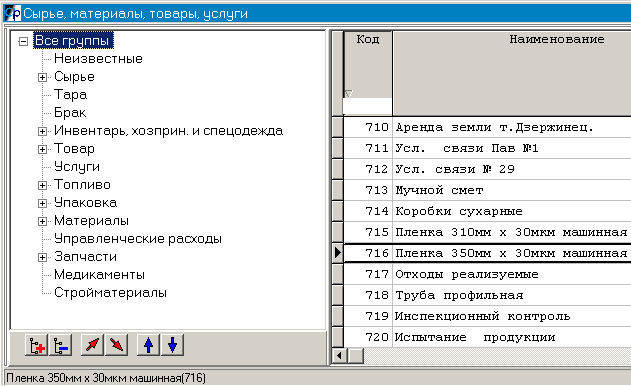Select row Испытание продукции
This screenshot has height=386, width=631.
click(512, 337)
